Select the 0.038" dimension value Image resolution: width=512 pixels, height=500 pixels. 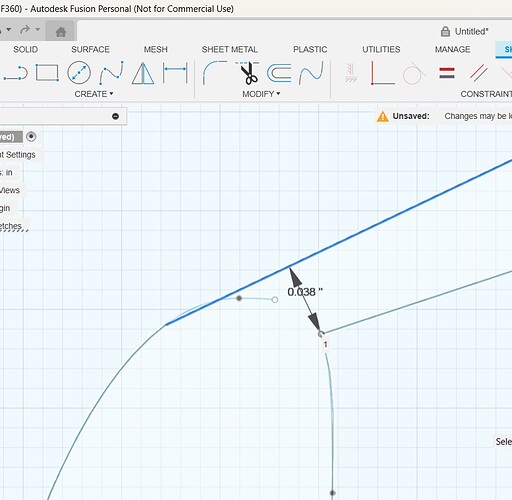(x=305, y=292)
